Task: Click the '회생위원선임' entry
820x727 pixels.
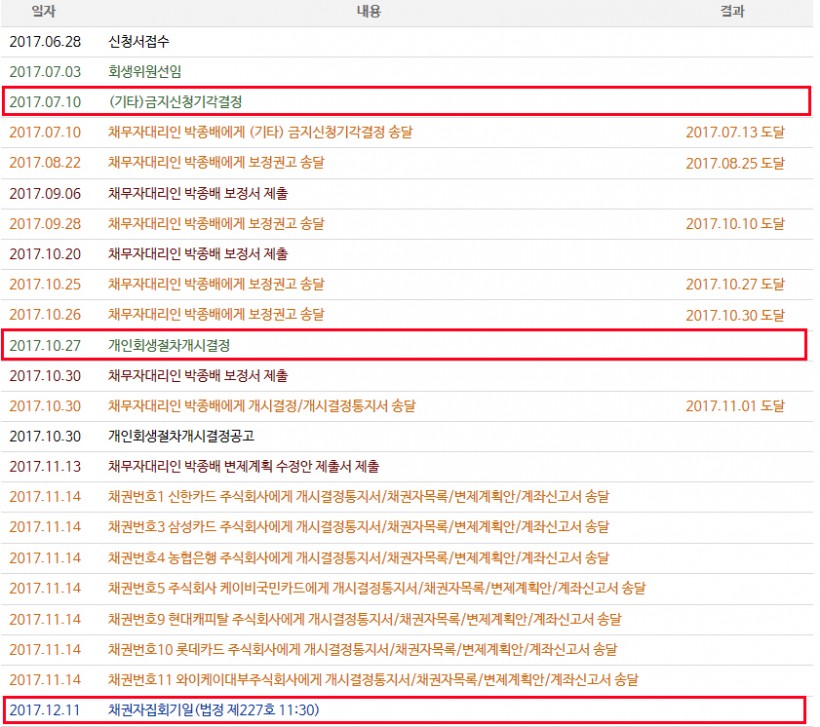Action: click(x=145, y=72)
